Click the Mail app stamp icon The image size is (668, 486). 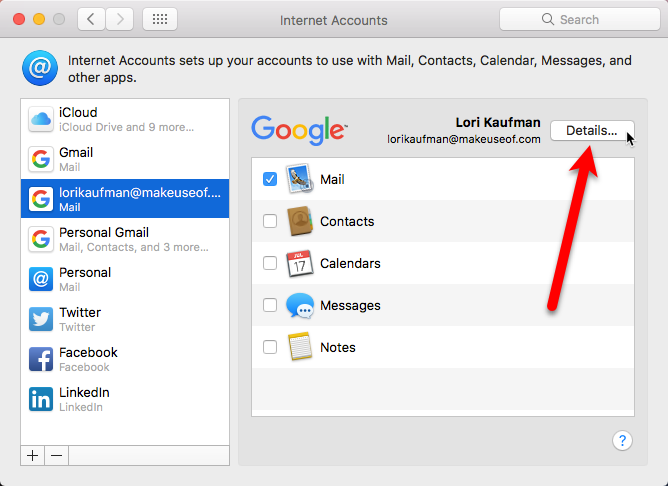click(x=299, y=179)
